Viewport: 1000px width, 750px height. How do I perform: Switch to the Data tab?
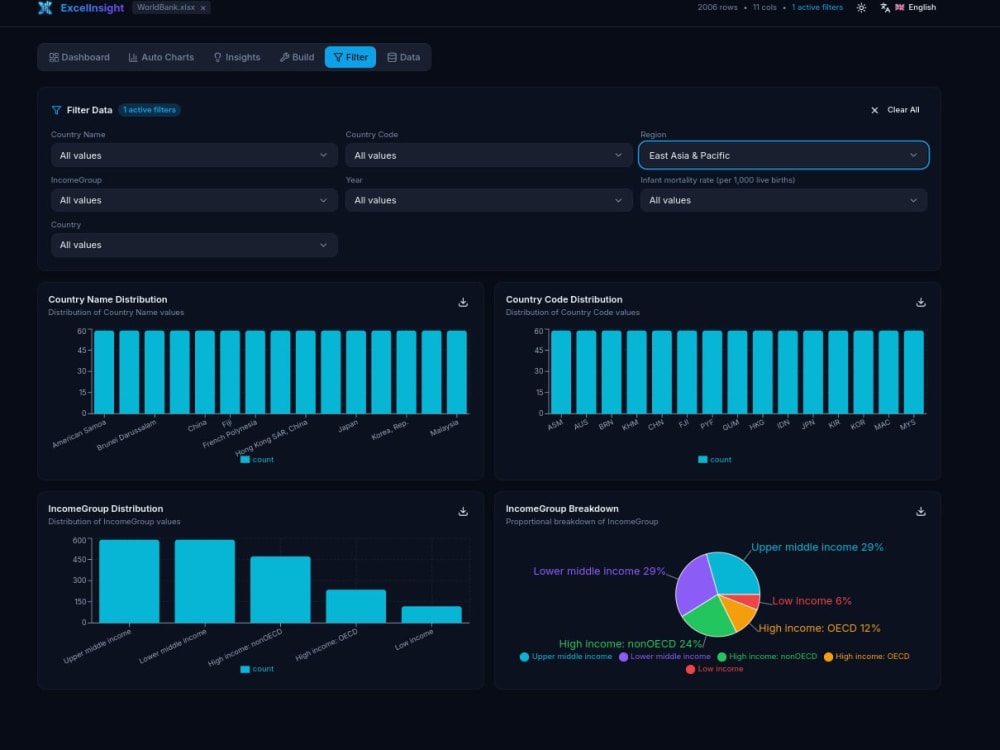tap(404, 57)
